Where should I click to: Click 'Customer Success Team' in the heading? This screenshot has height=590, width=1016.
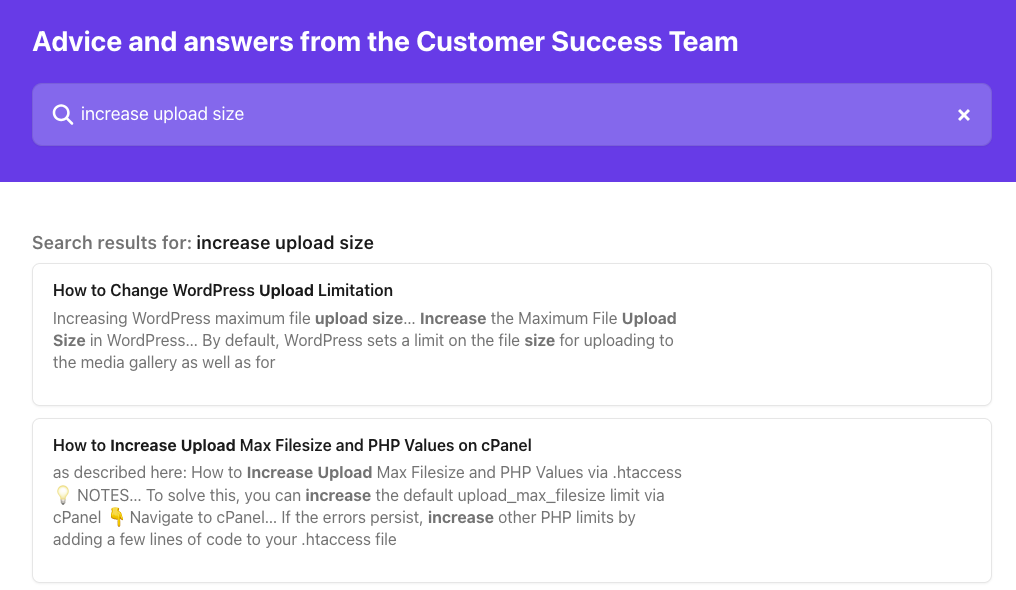coord(577,42)
